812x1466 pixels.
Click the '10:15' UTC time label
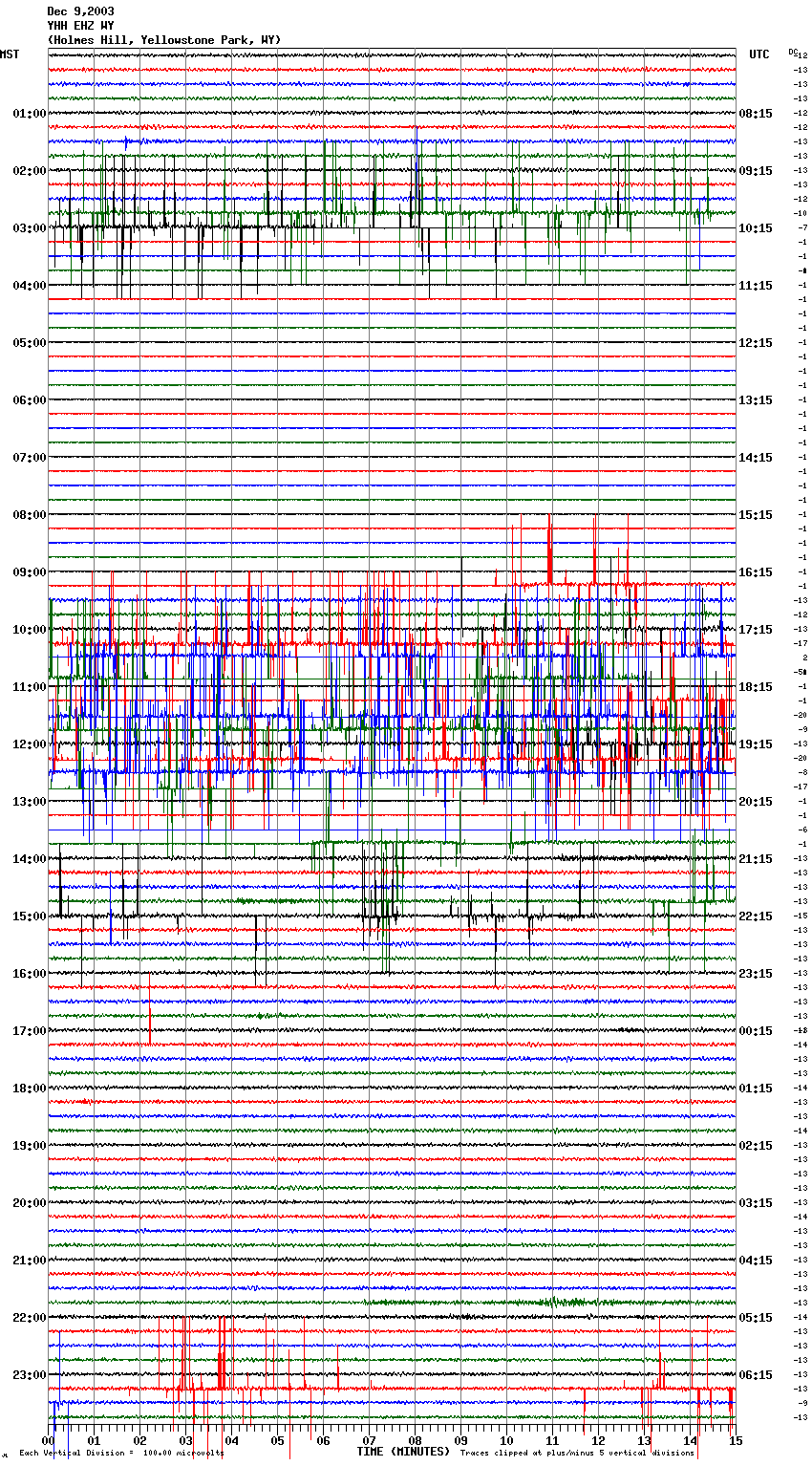[x=756, y=228]
